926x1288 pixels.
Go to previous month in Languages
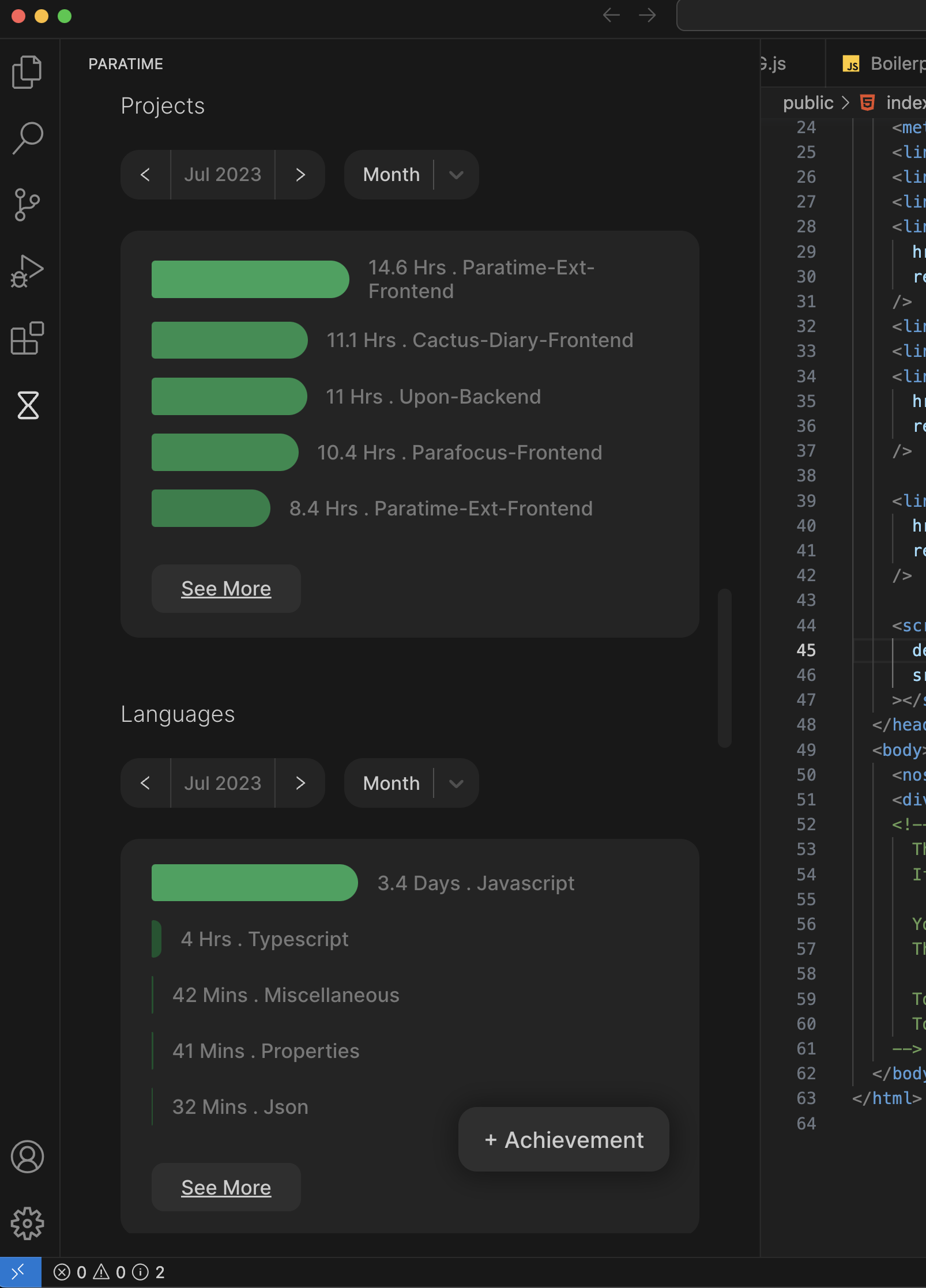pos(145,783)
